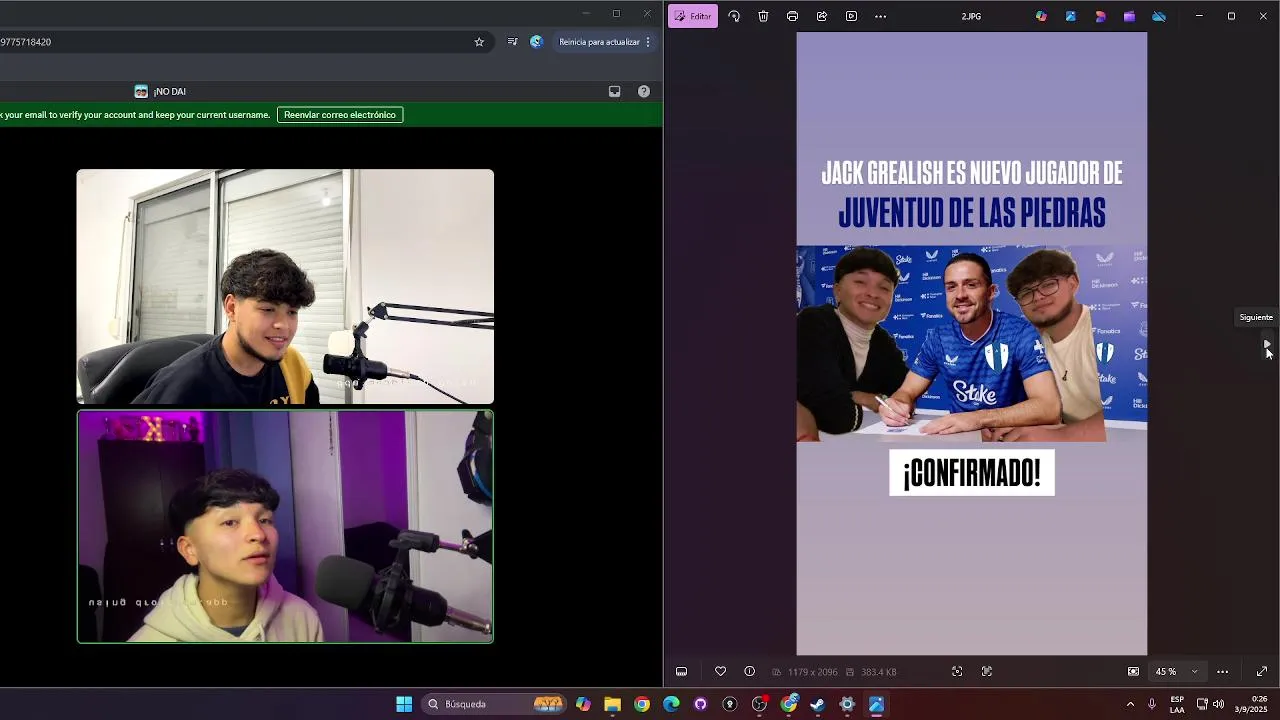Print the current photo
The height and width of the screenshot is (720, 1280).
tap(792, 16)
